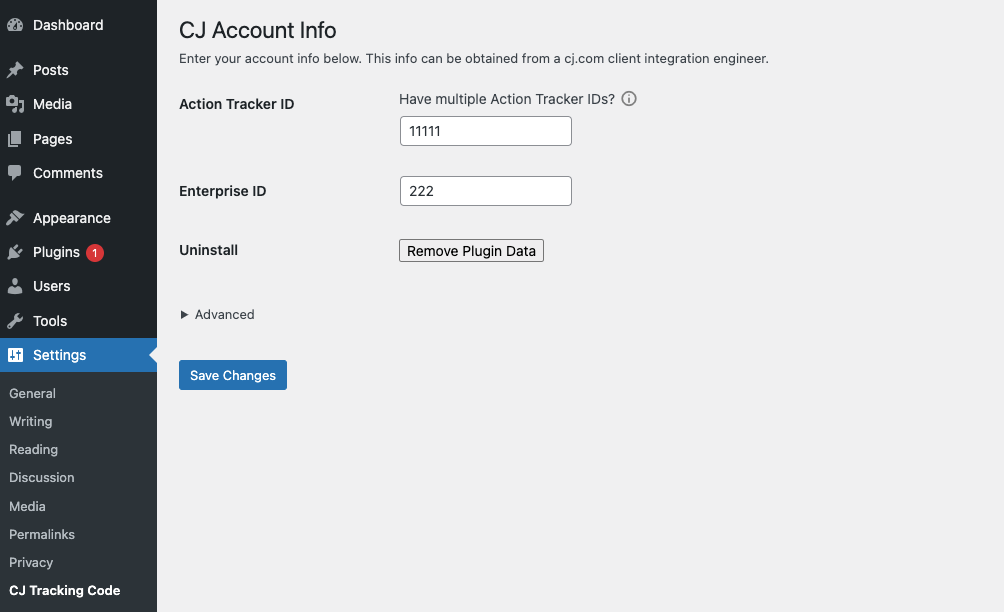This screenshot has height=612, width=1004.
Task: Click the Action Tracker ID label
Action: point(237,104)
